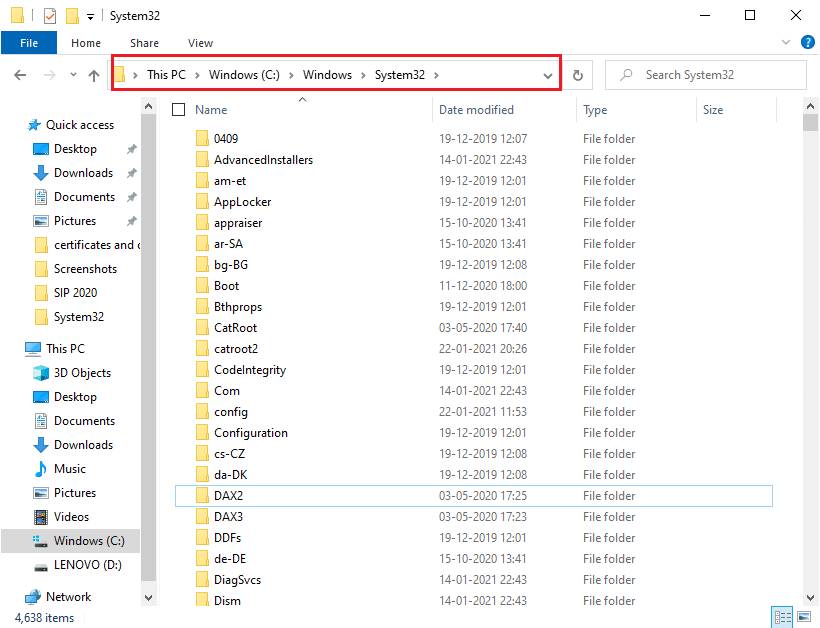This screenshot has width=820, height=628.
Task: Click navigation pane scroll down arrow
Action: pos(149,598)
